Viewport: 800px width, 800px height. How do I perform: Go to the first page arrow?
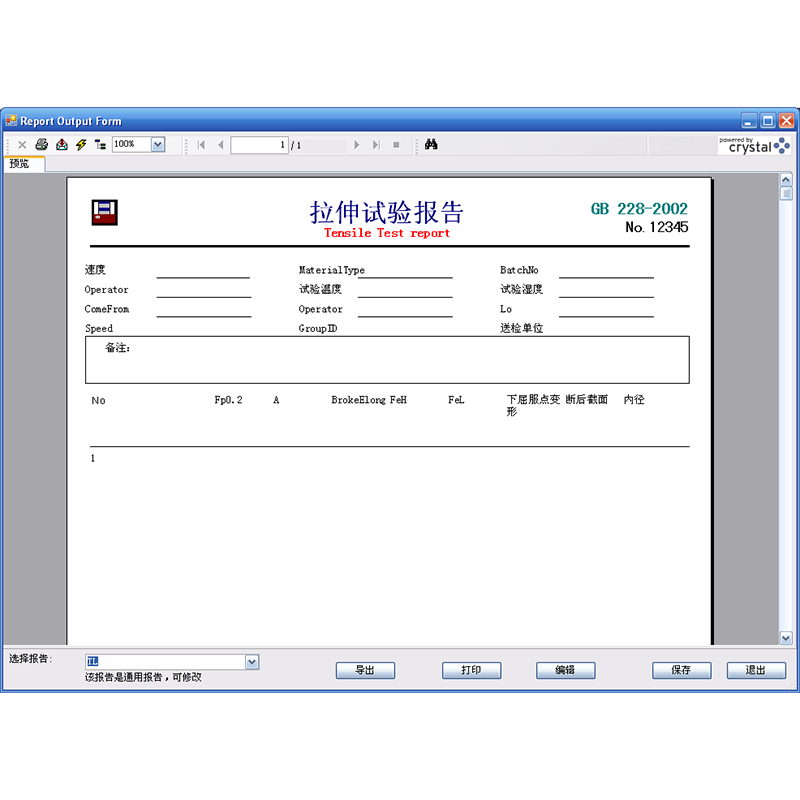201,145
